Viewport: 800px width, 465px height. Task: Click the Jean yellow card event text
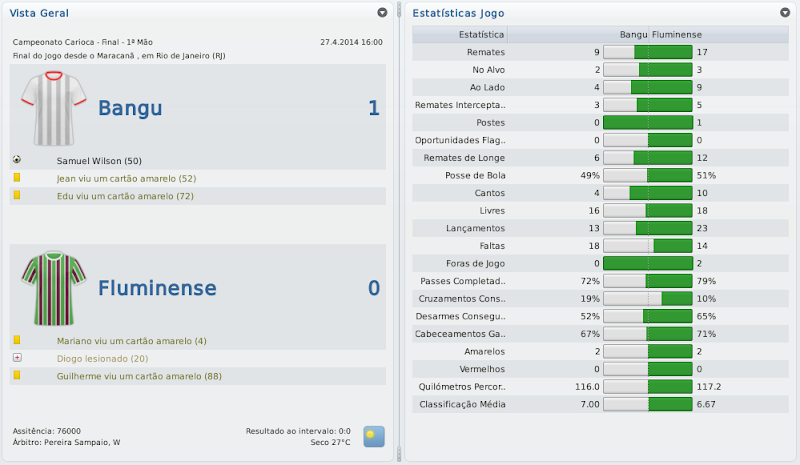(x=126, y=178)
